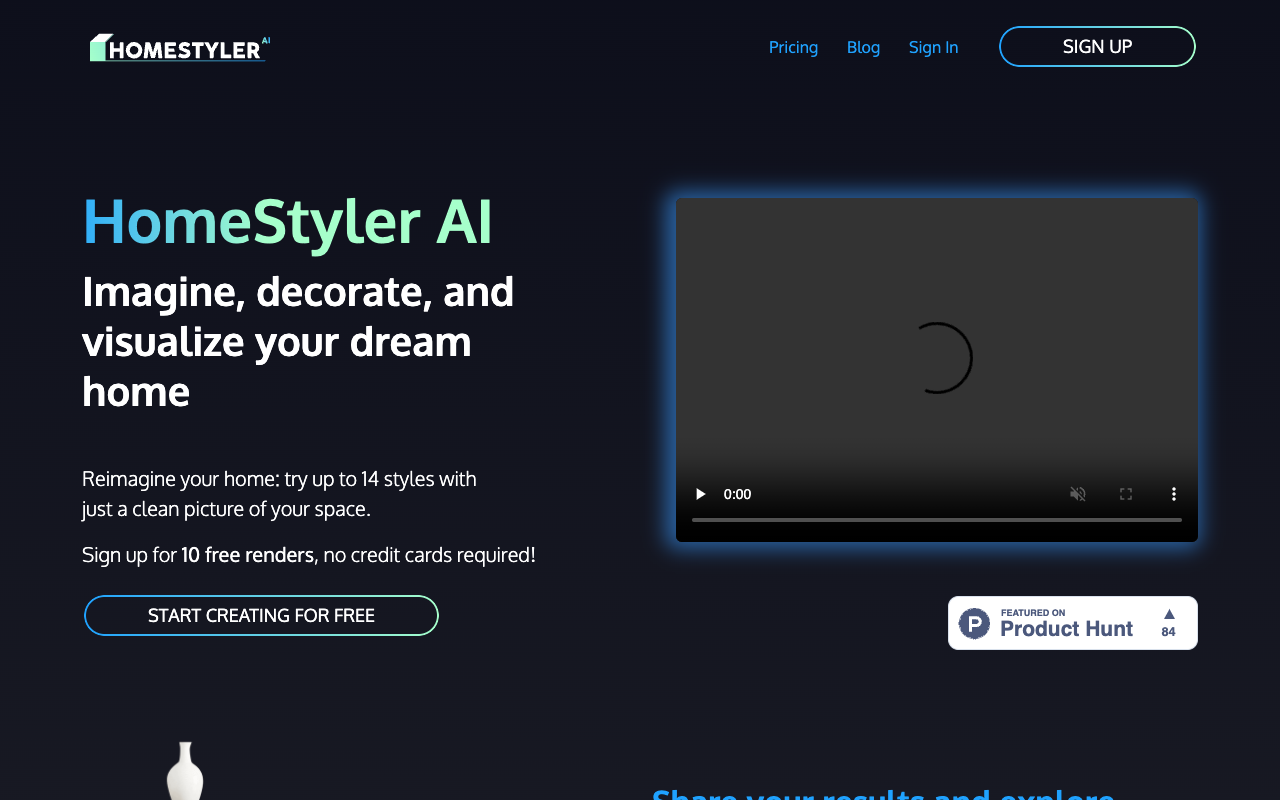Click the 'Reimagine your home' paragraph
This screenshot has height=800, width=1280.
coord(279,494)
